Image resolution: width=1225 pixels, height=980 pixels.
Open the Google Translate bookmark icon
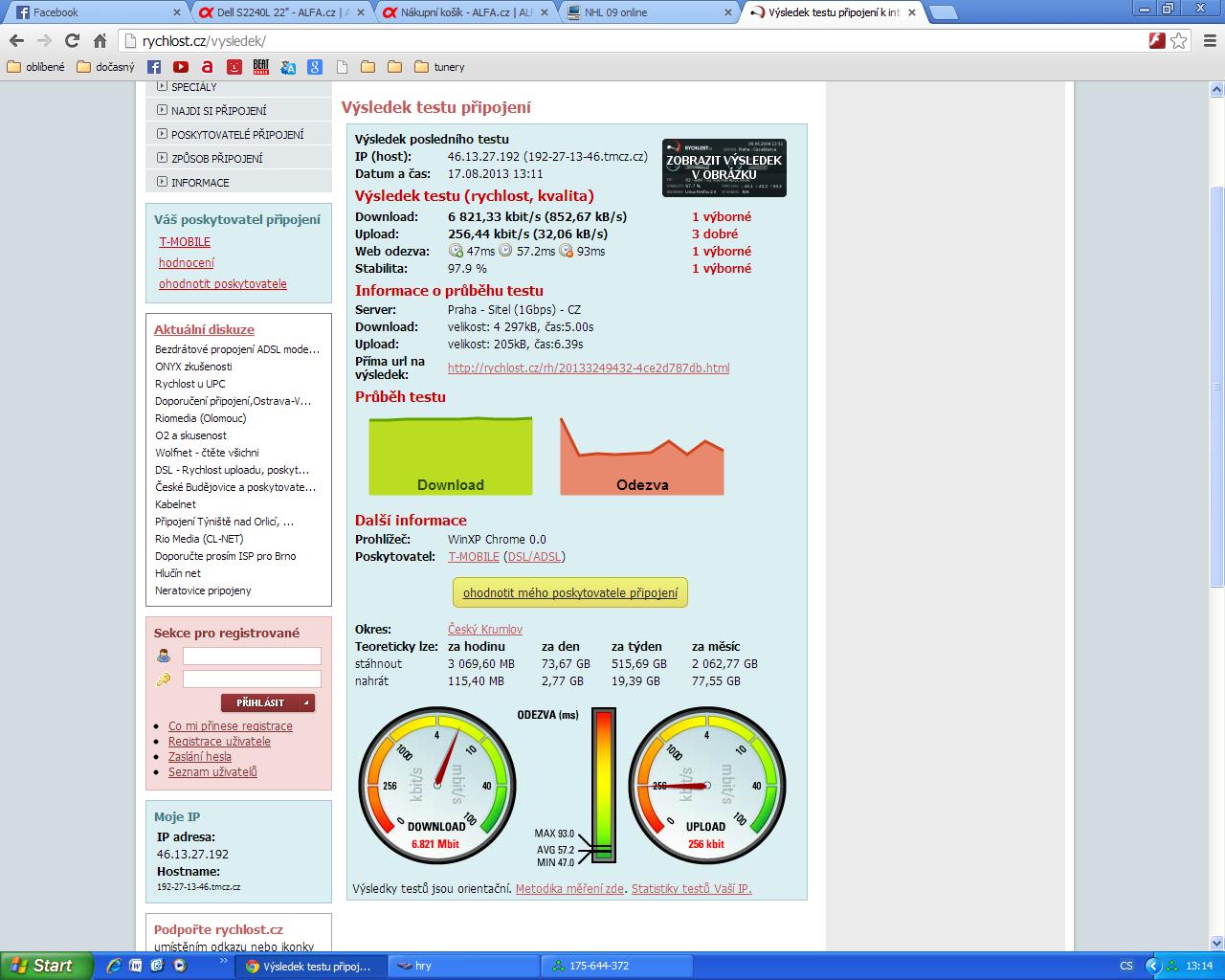288,67
